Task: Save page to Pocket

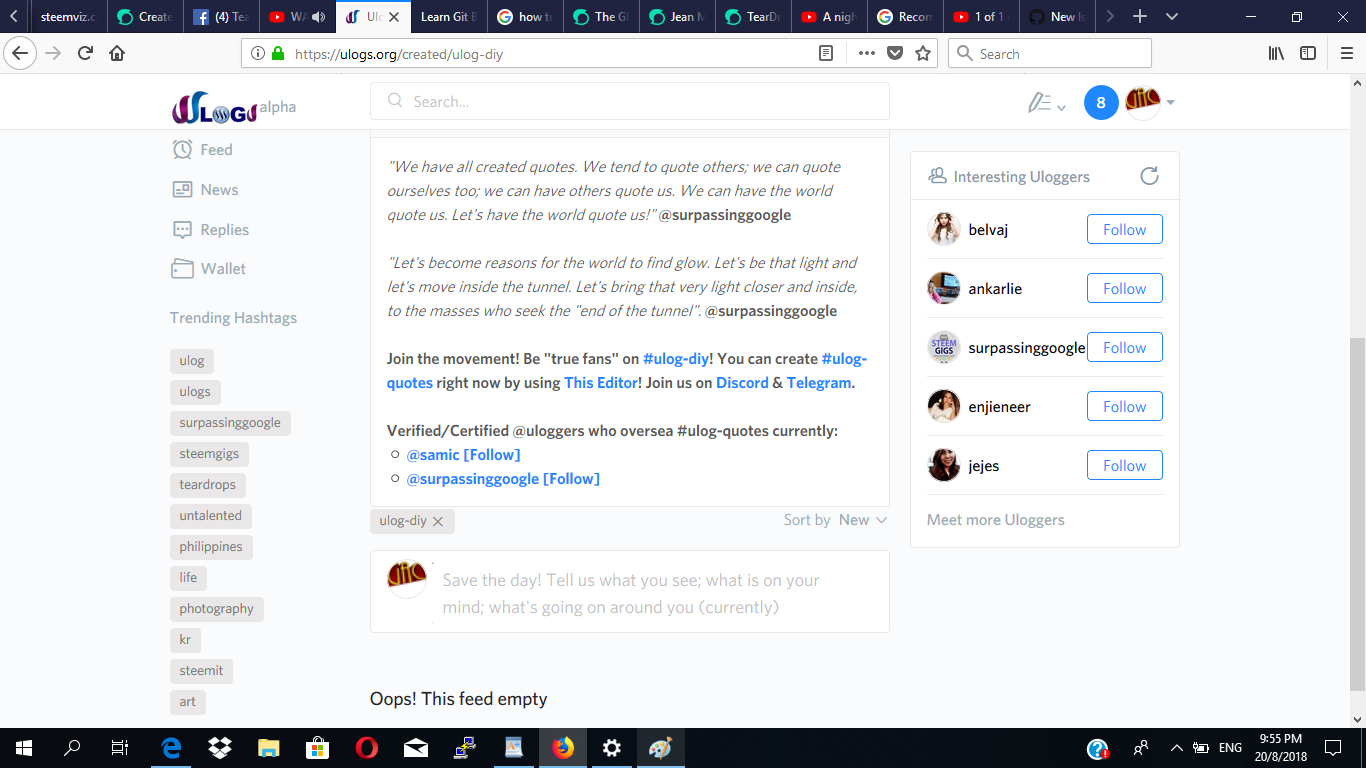Action: tap(895, 53)
